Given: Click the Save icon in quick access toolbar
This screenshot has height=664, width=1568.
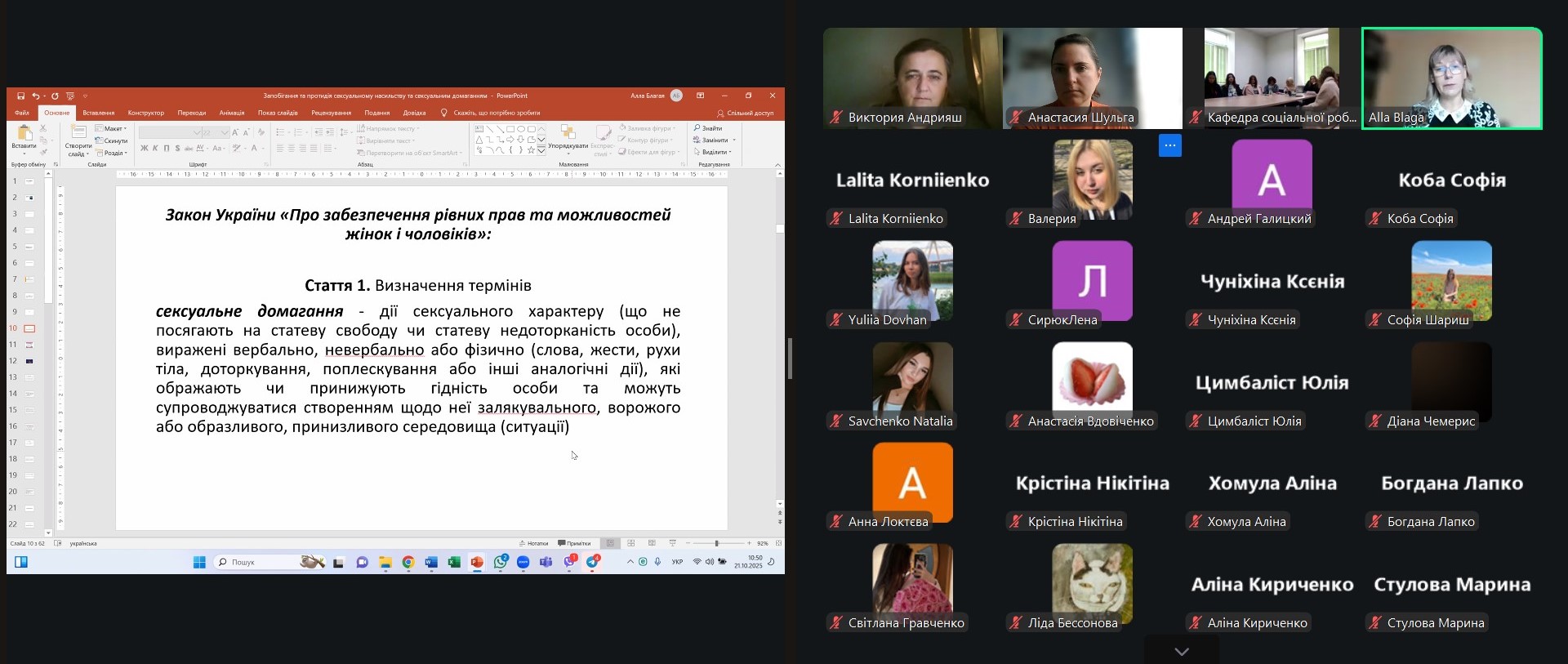Looking at the screenshot, I should coord(20,96).
